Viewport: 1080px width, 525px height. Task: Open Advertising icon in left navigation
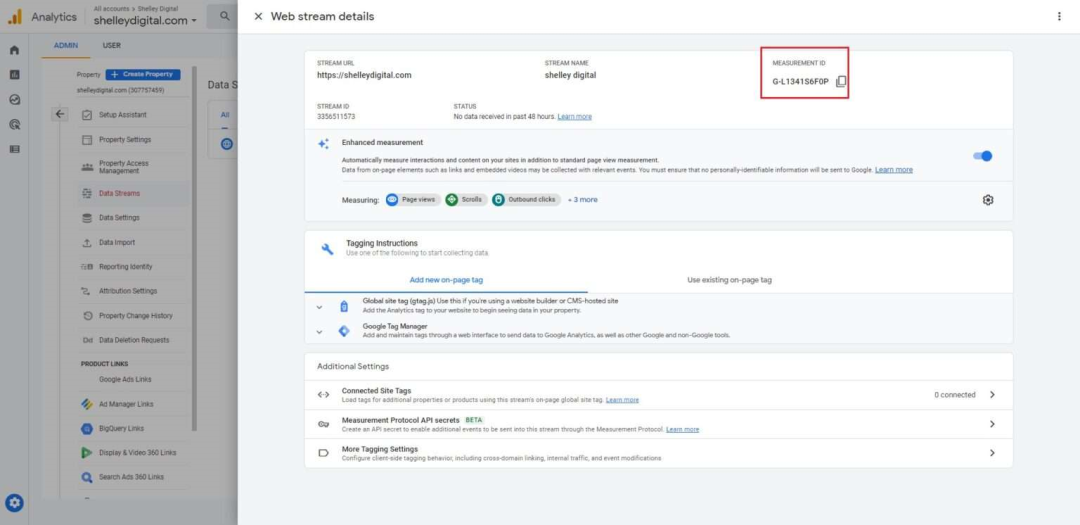coord(14,125)
